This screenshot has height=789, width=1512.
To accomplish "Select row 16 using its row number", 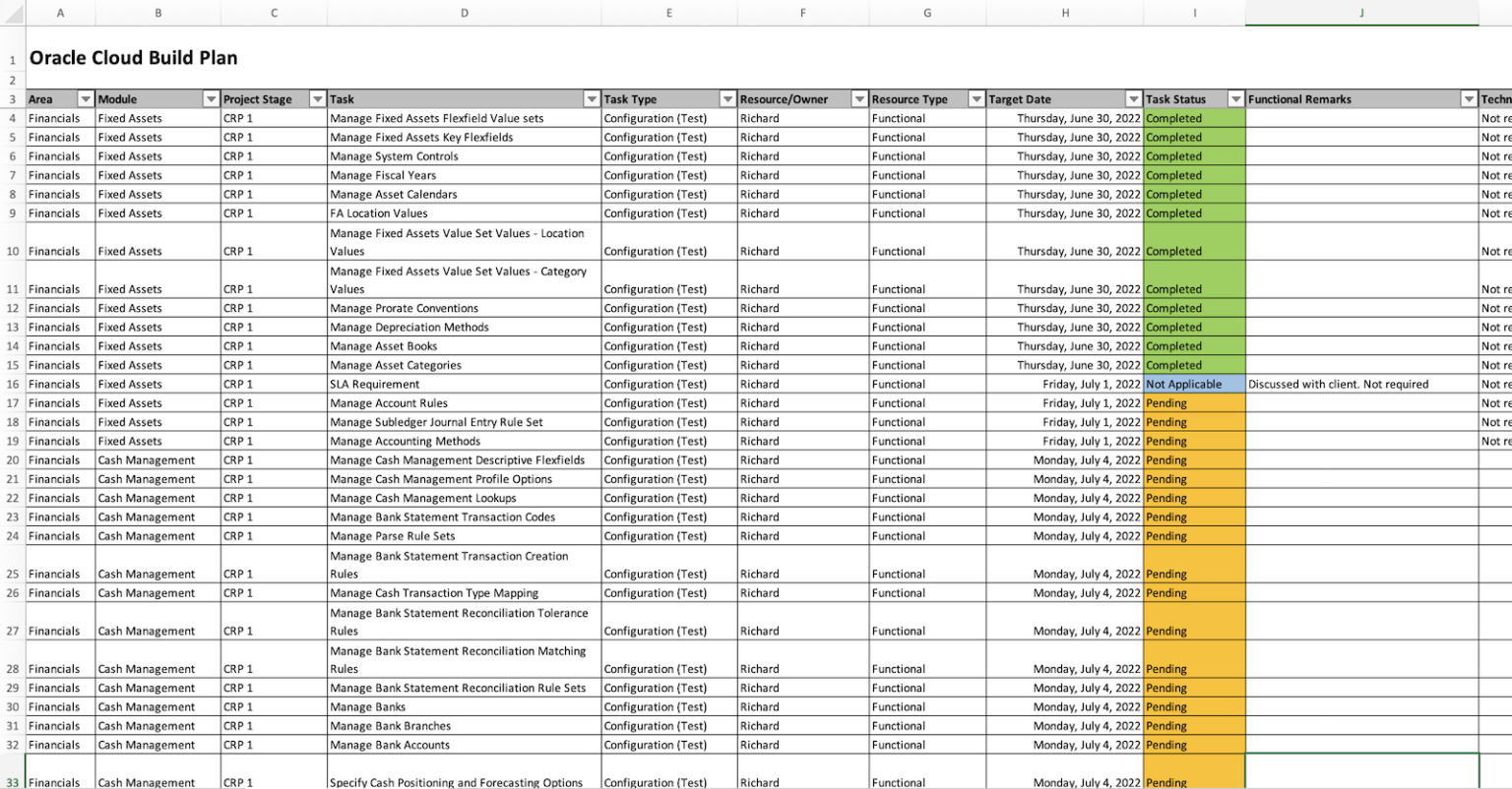I will tap(12, 384).
